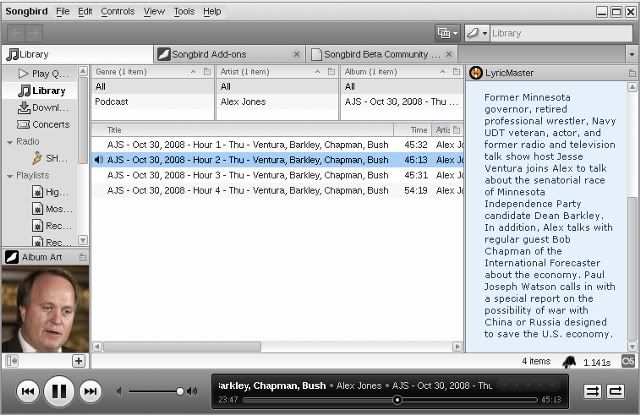Screen dimensions: 640x415
Task: Go back with the back arrow button
Action: [x=16, y=33]
